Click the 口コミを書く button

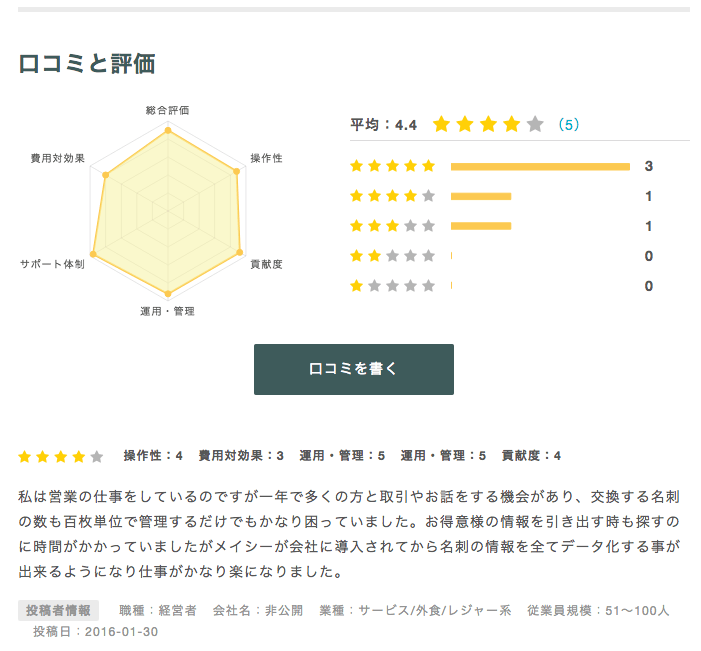(x=353, y=369)
